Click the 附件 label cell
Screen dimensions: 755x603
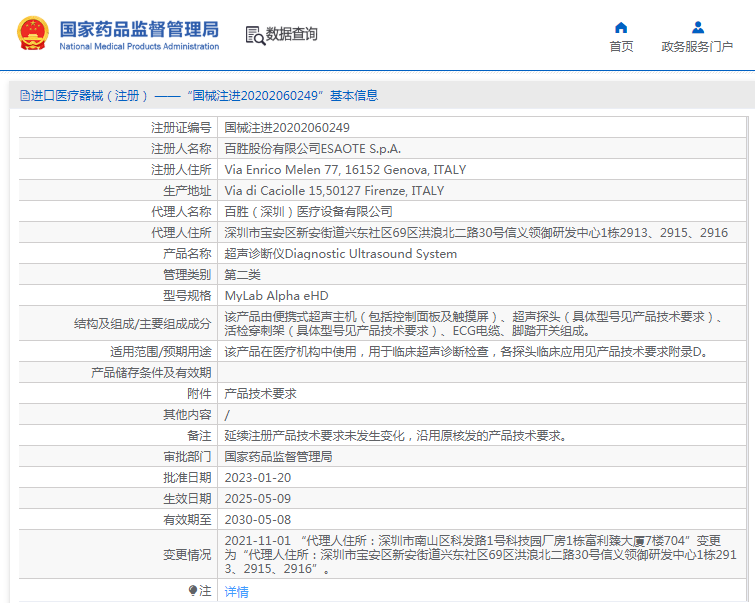click(x=199, y=393)
